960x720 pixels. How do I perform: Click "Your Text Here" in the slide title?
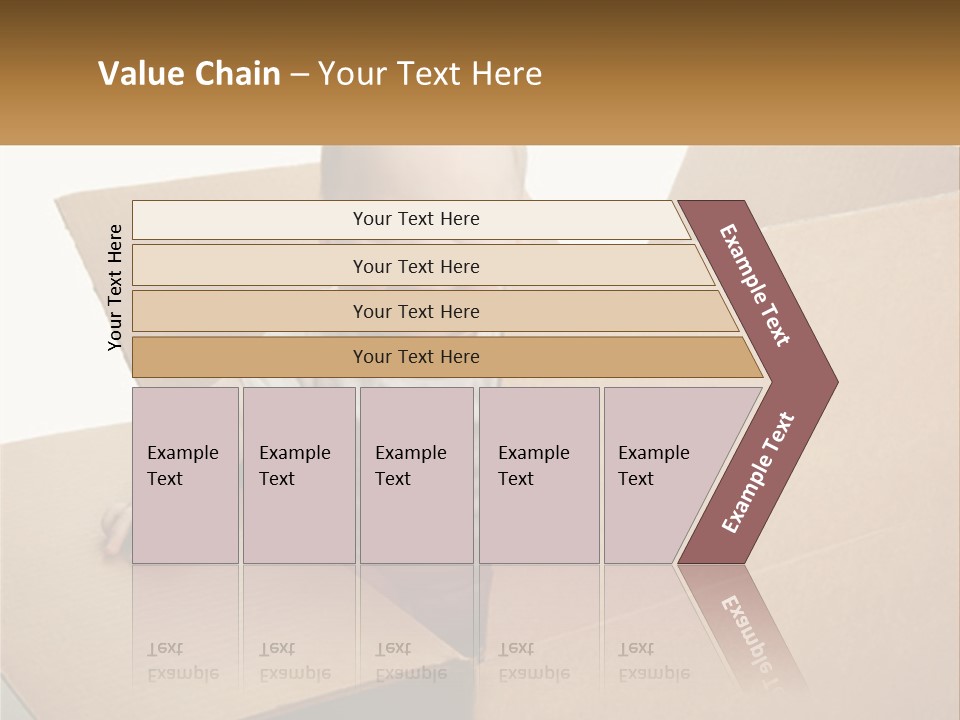coord(430,73)
